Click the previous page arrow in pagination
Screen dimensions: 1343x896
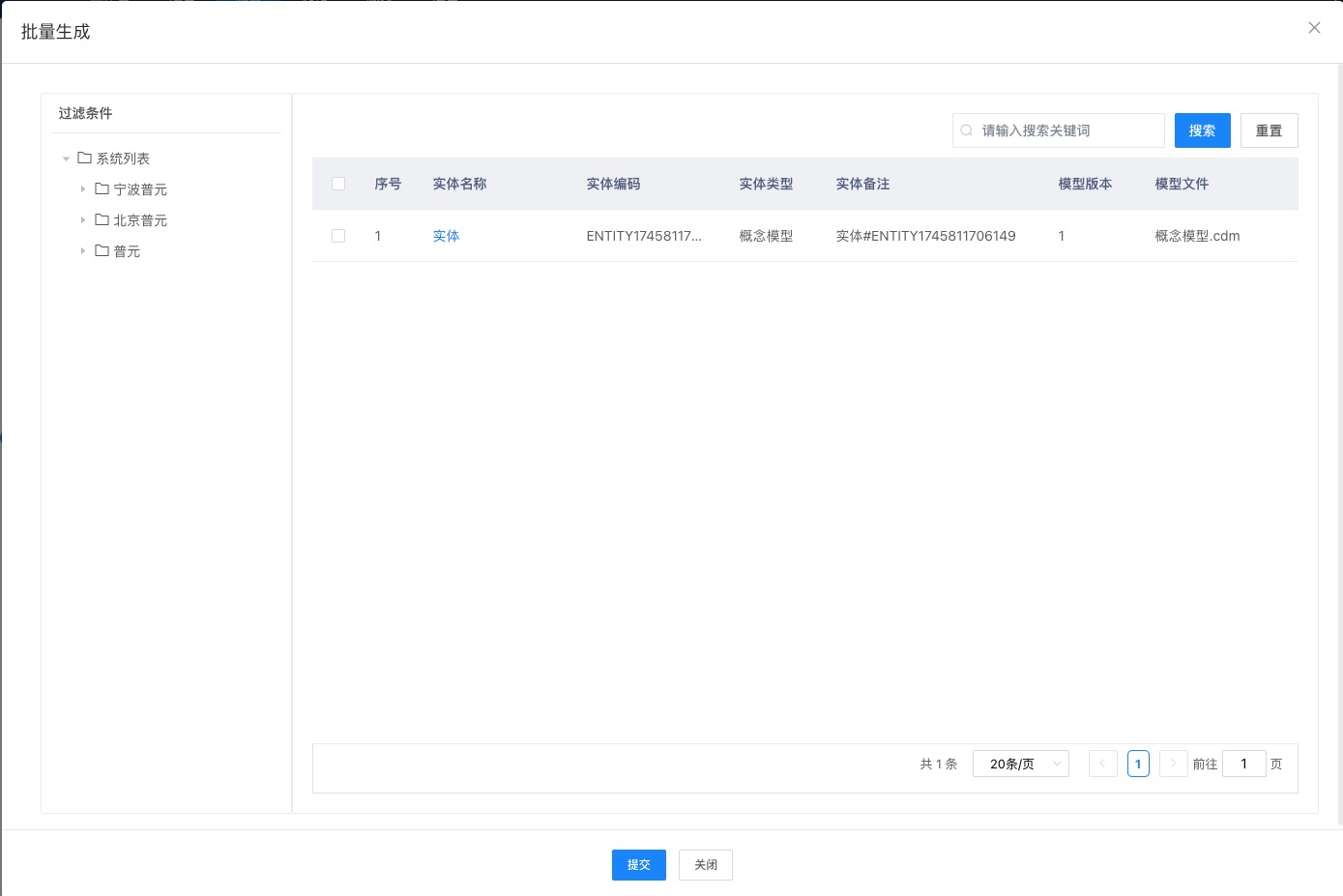tap(1103, 764)
